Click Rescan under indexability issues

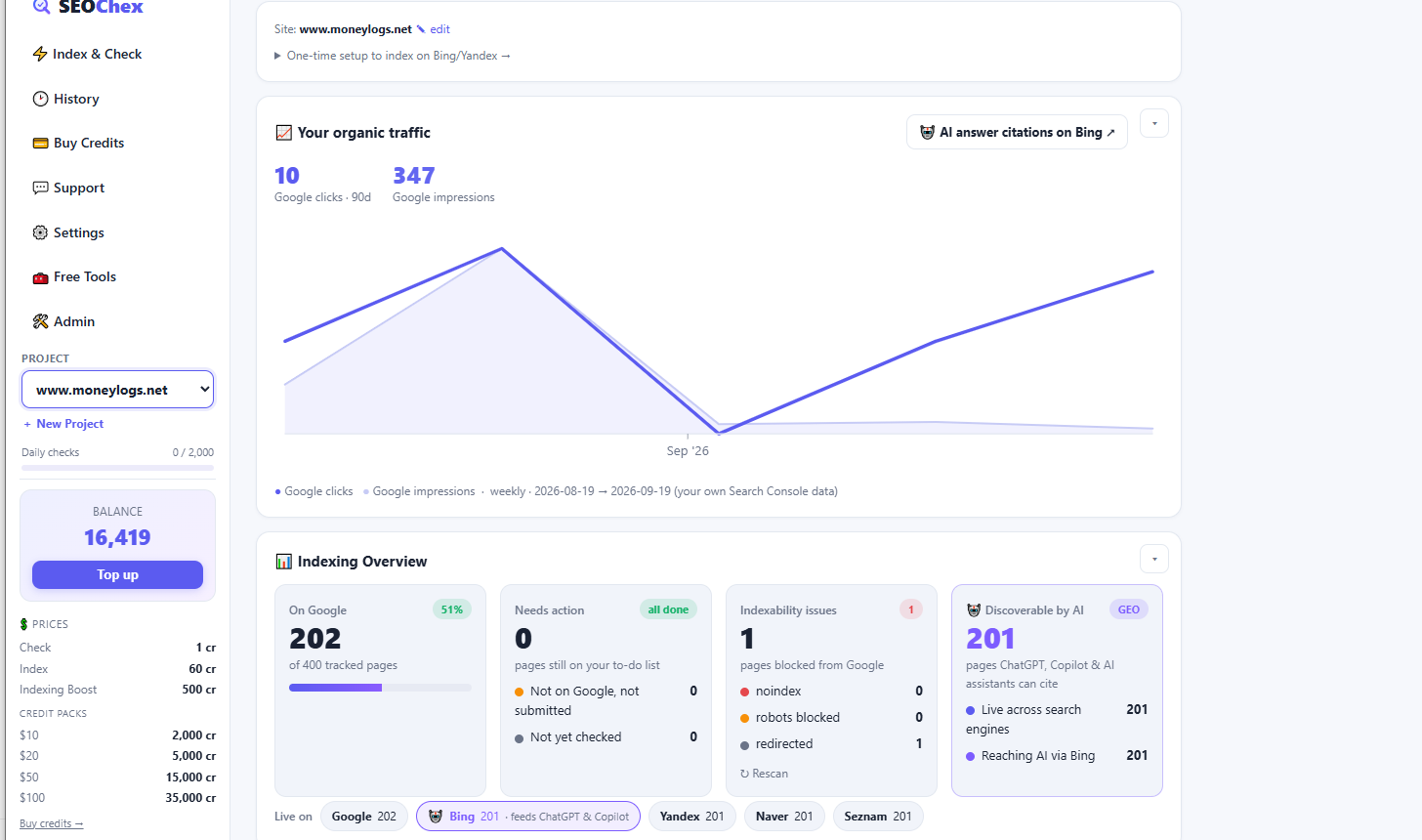[764, 774]
